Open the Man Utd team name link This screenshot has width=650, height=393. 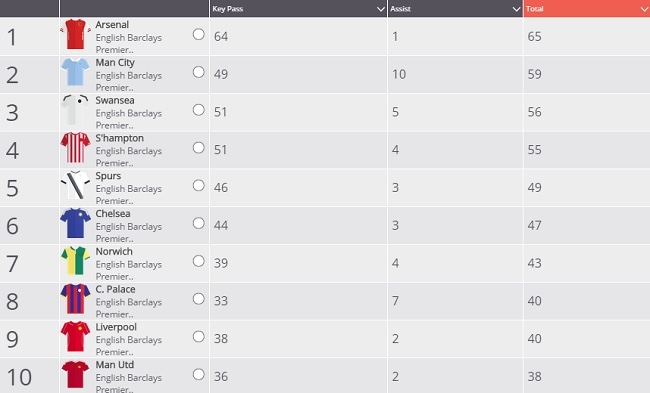tap(115, 365)
